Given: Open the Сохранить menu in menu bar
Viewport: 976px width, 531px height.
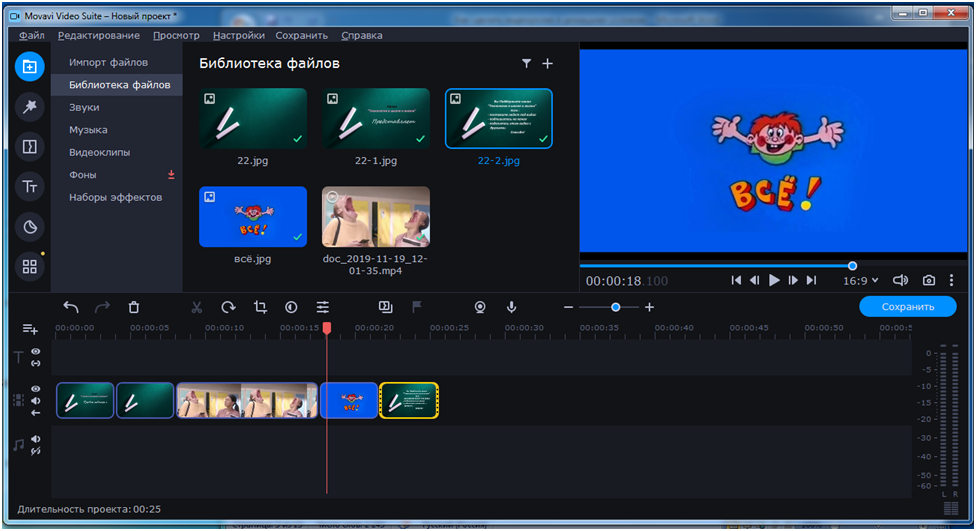Looking at the screenshot, I should (x=301, y=35).
